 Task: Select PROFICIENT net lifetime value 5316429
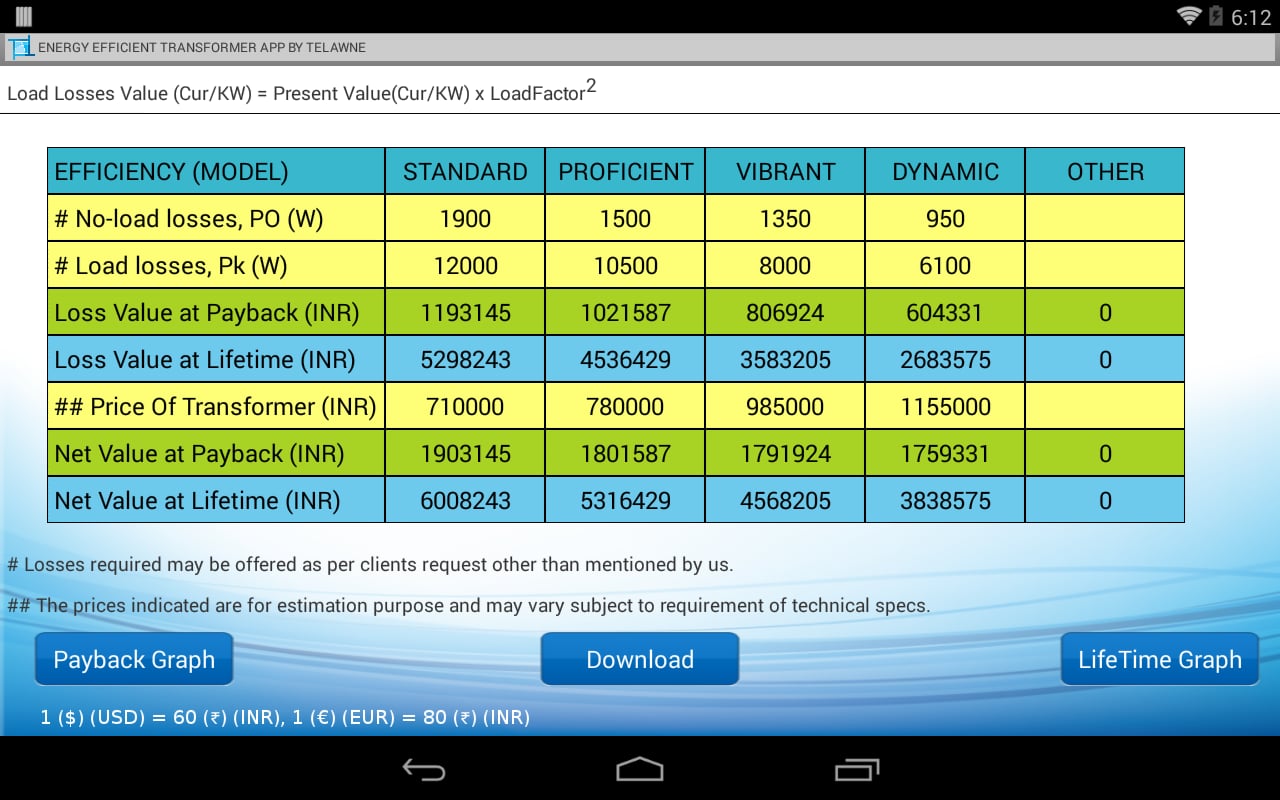[x=625, y=500]
